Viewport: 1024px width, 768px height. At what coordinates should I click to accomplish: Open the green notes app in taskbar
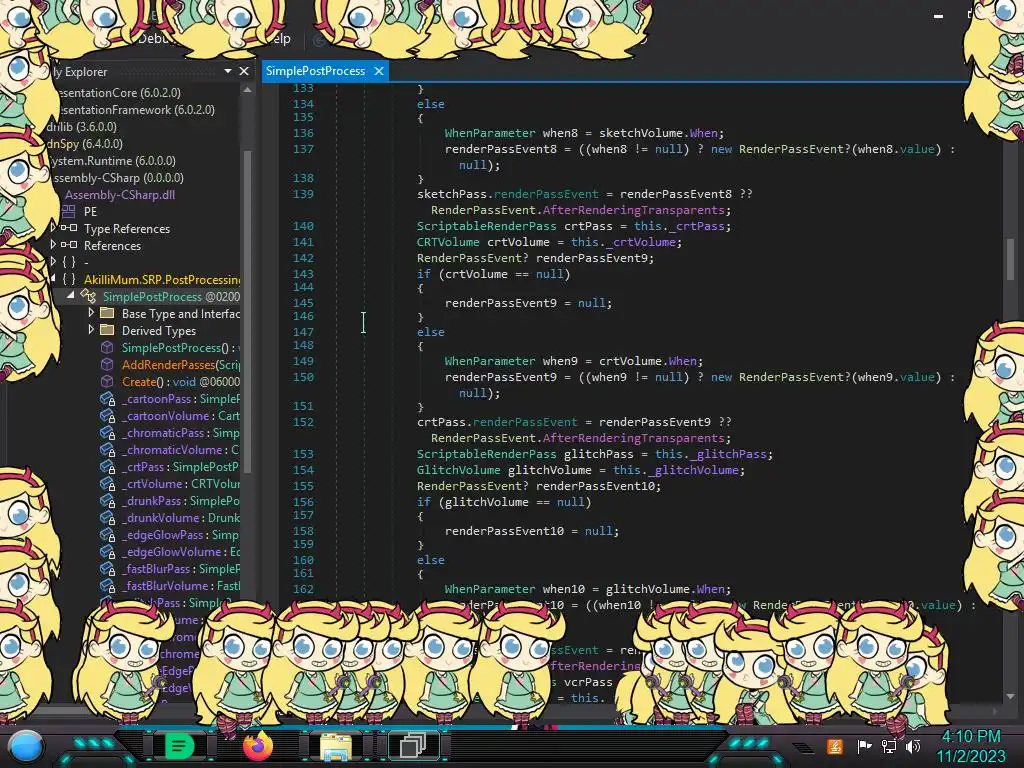pyautogui.click(x=180, y=745)
